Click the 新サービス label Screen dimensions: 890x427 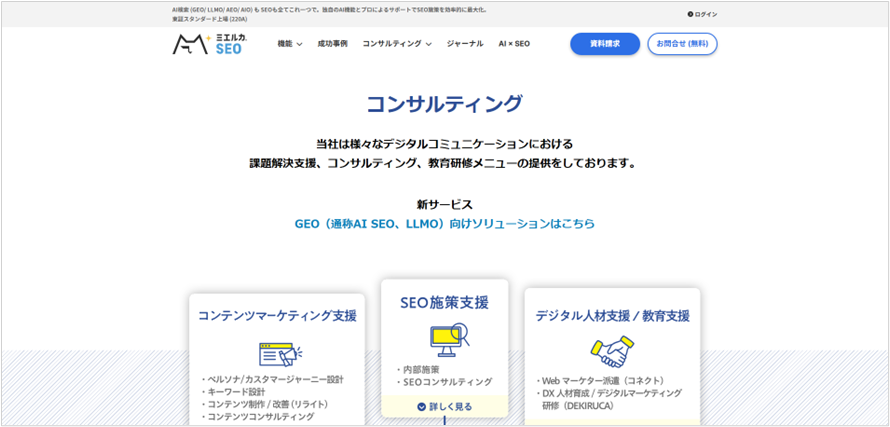(x=444, y=204)
